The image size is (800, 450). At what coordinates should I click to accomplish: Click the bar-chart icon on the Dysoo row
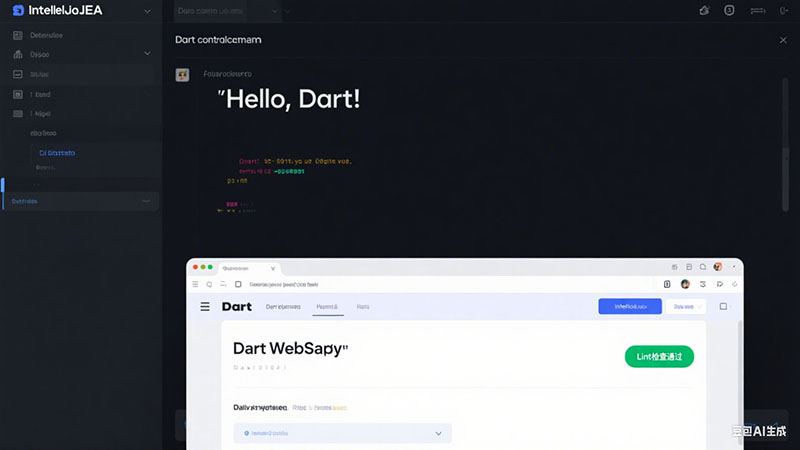point(18,54)
